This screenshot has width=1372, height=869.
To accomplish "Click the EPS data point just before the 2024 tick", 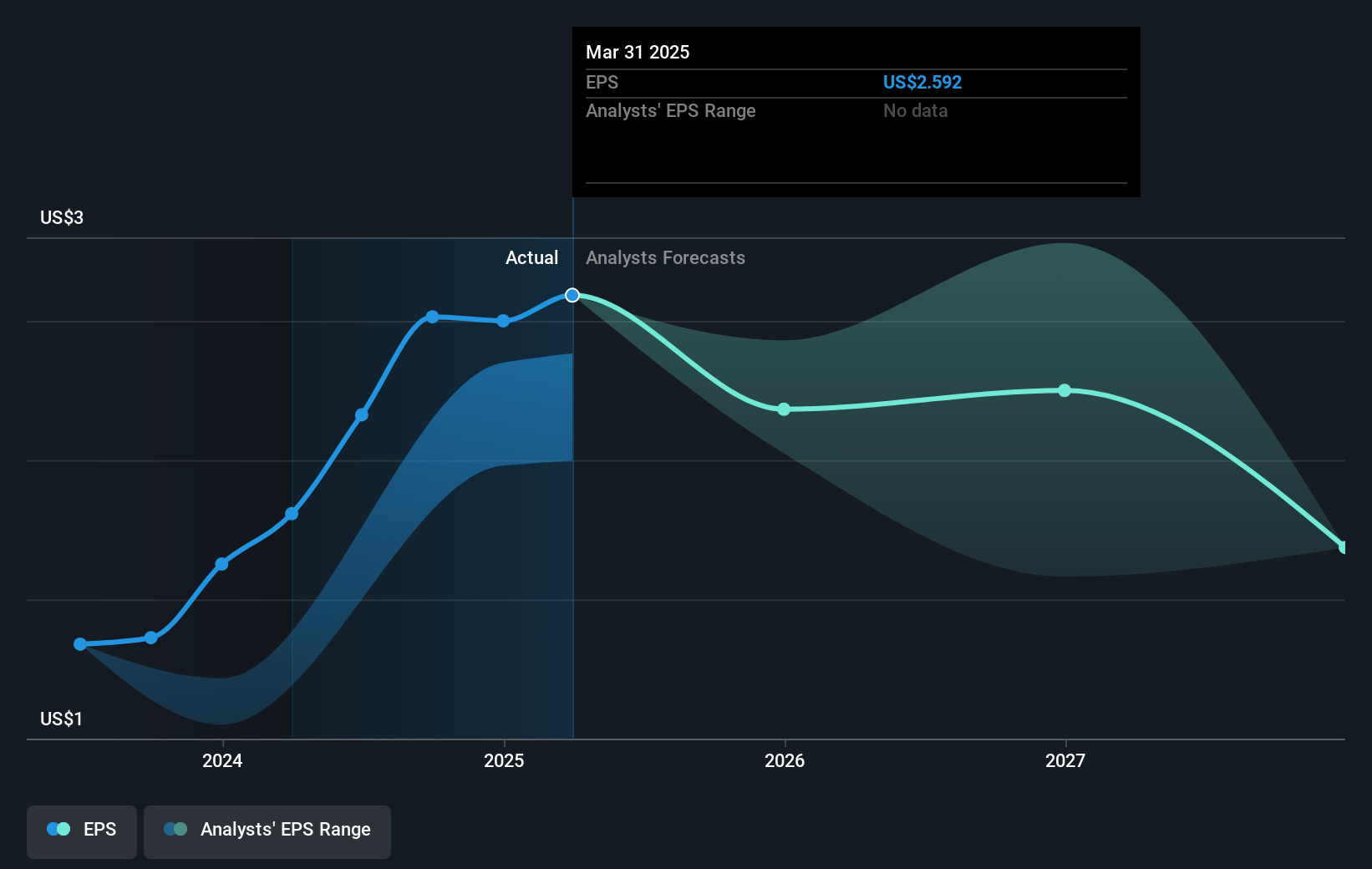I will [x=151, y=638].
